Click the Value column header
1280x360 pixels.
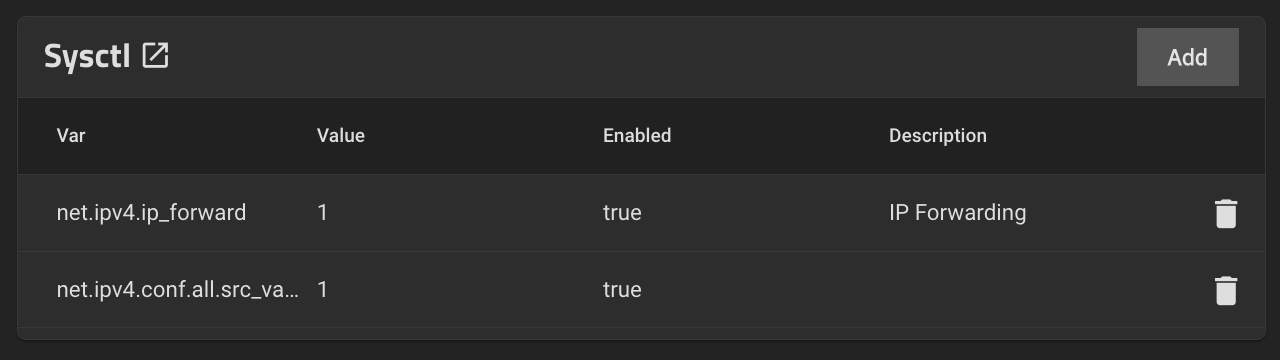(x=341, y=135)
